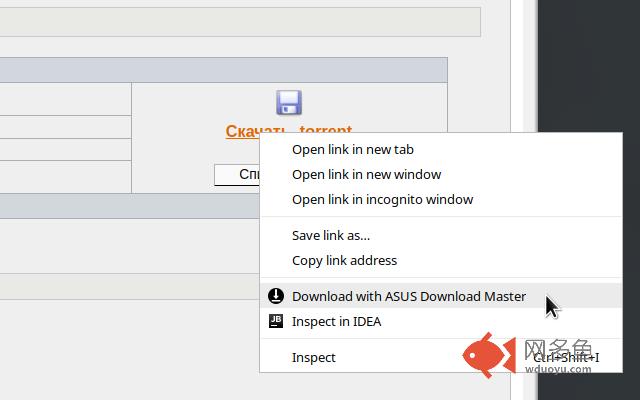640x400 pixels.
Task: Pick Open link in incognito window
Action: [x=441, y=200]
